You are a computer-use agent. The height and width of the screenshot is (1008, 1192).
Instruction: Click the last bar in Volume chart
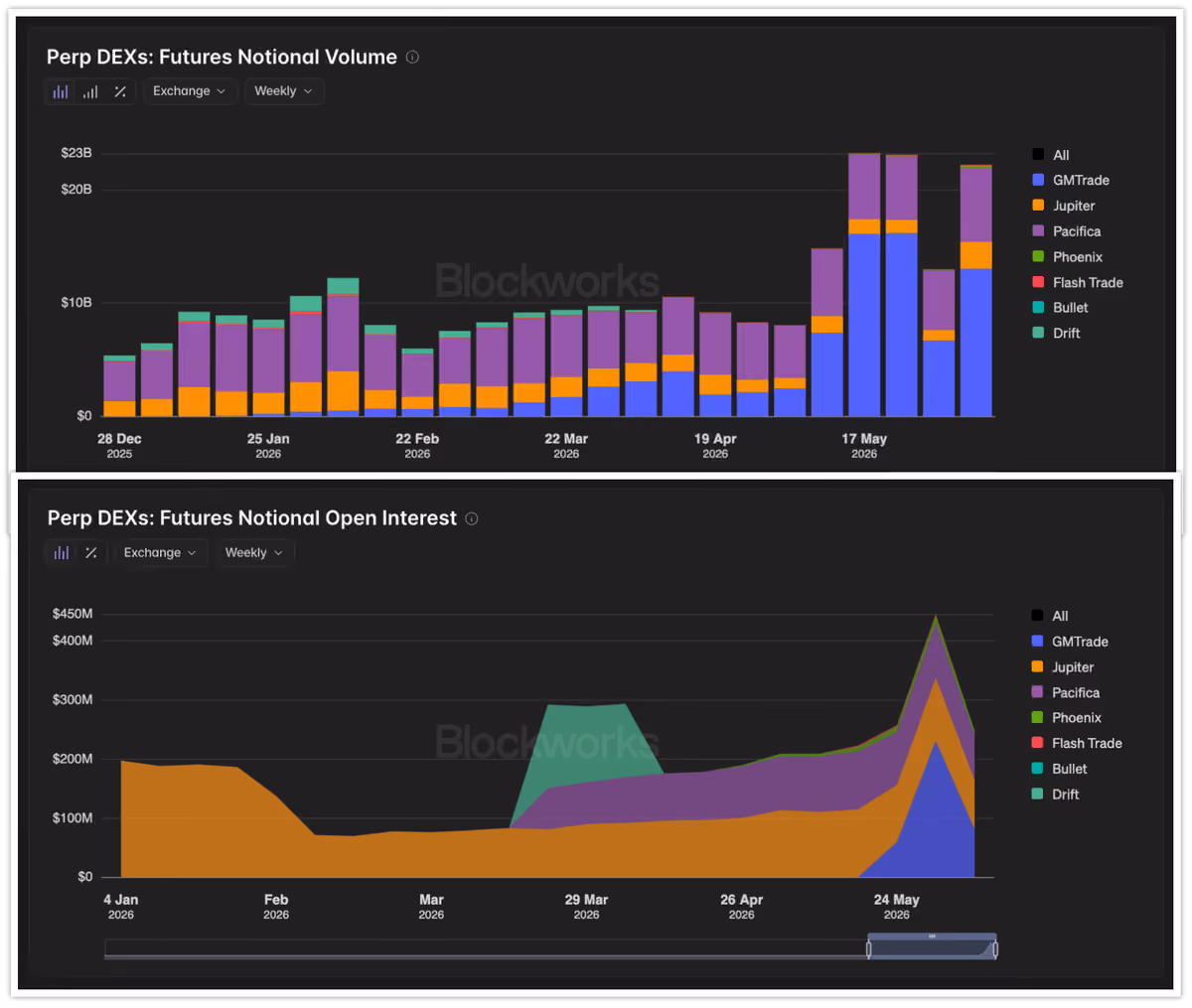click(x=975, y=291)
